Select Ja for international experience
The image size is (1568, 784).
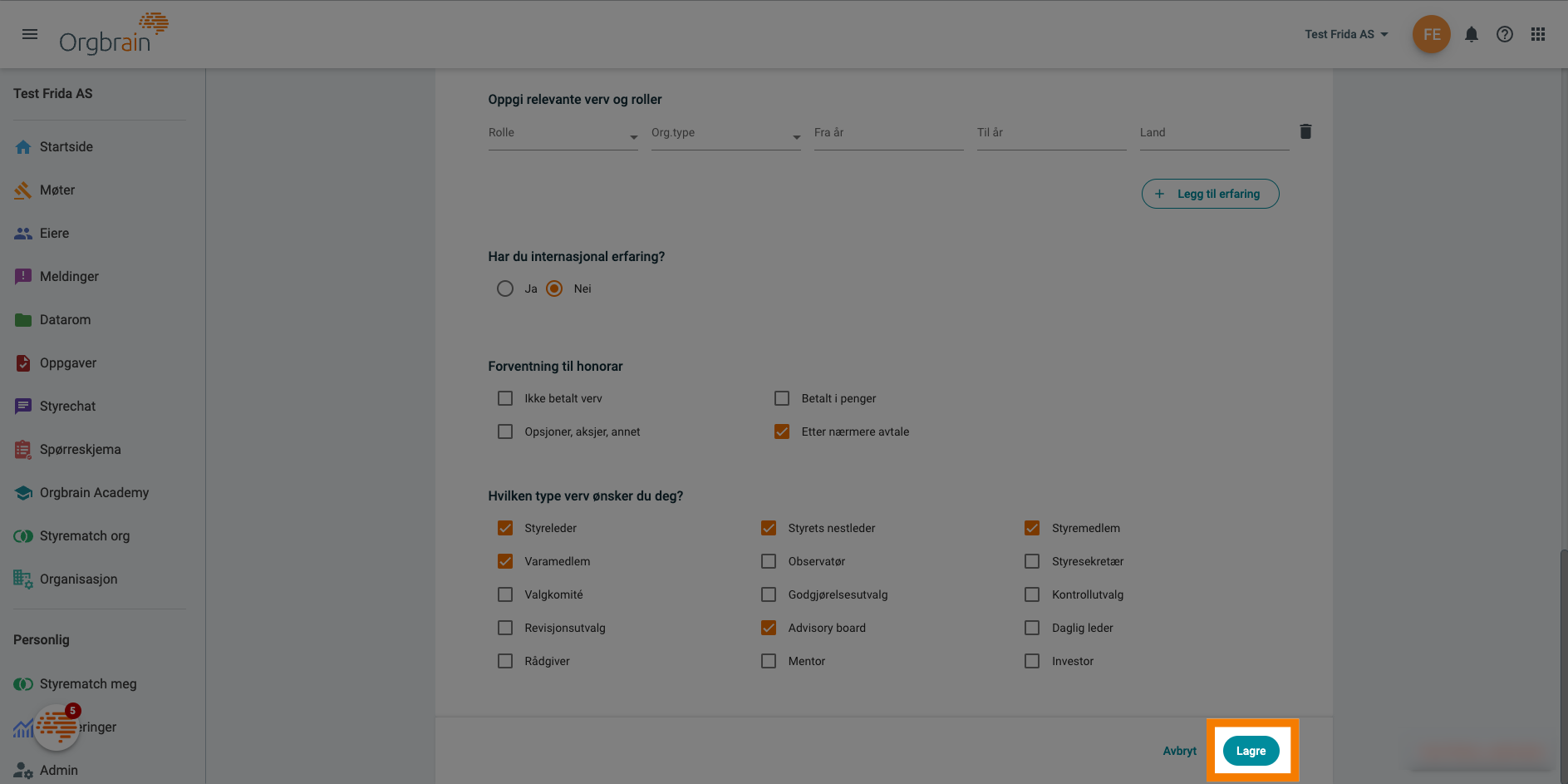tap(505, 288)
